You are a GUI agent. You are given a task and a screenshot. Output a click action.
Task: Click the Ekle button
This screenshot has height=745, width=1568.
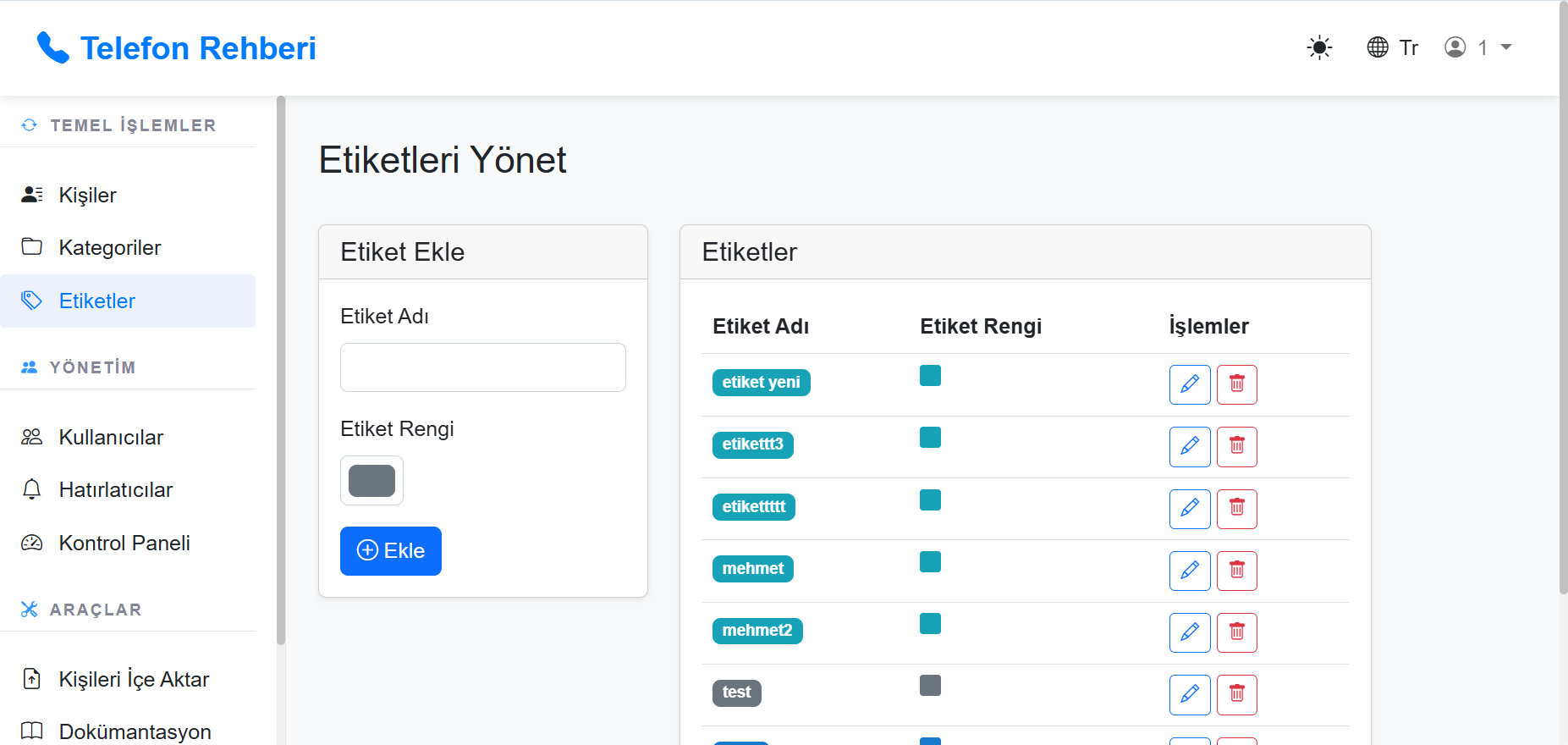[x=390, y=550]
